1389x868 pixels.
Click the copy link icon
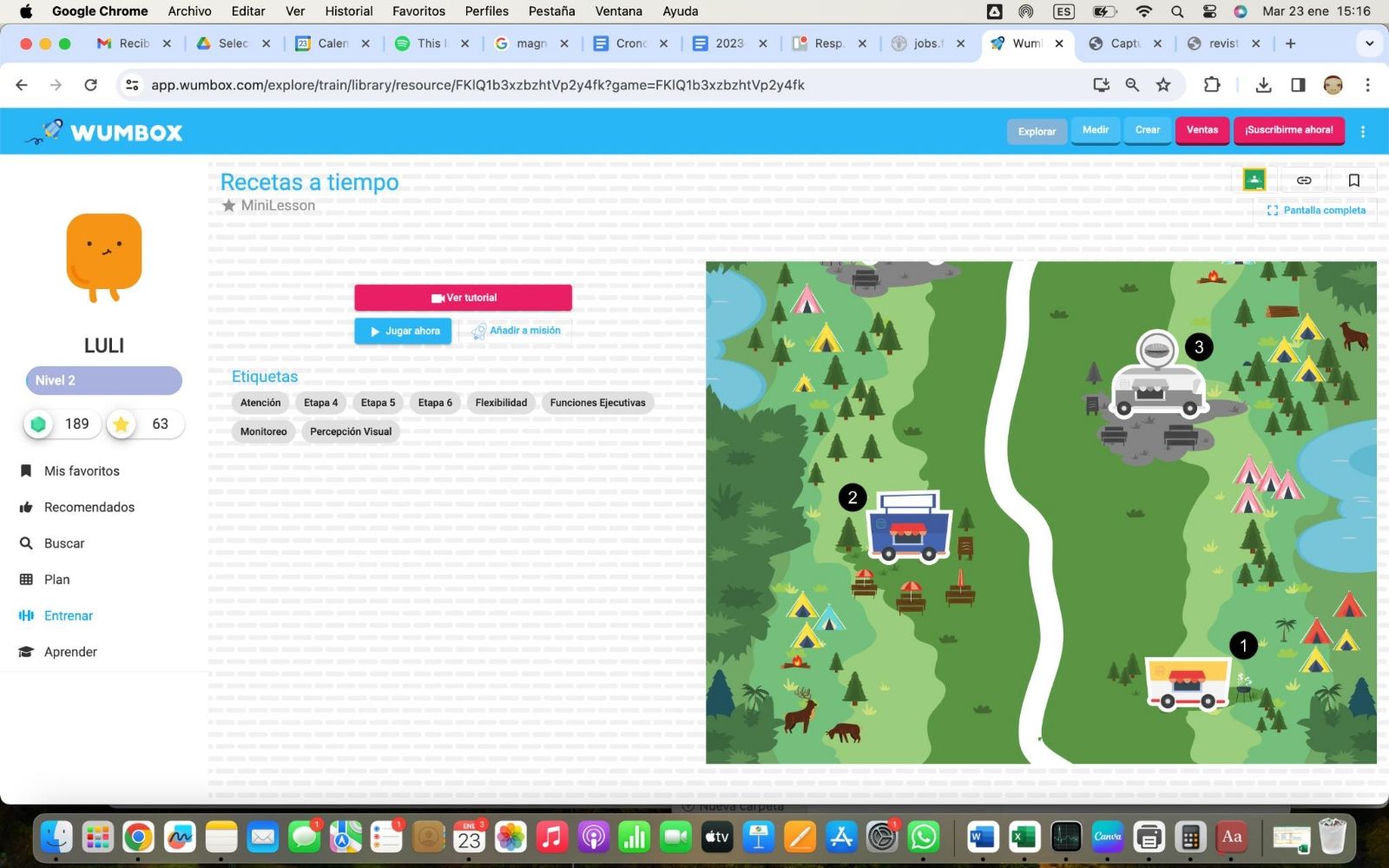1303,181
